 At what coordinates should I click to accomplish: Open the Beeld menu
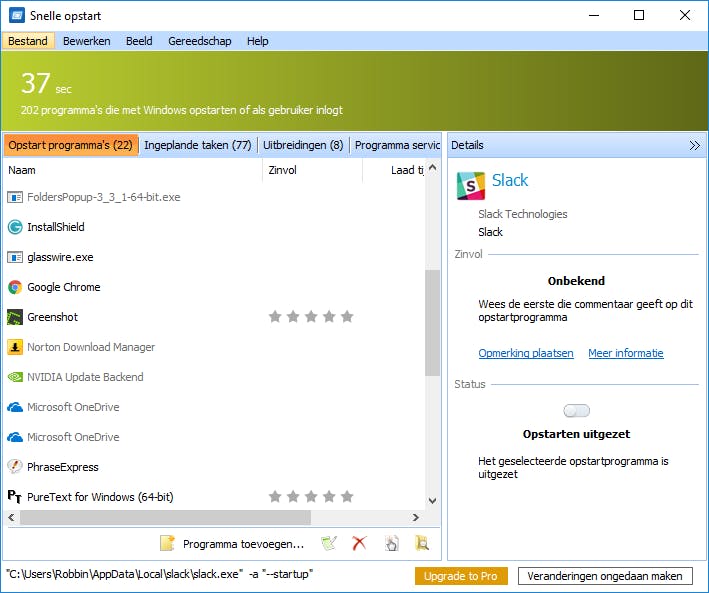tap(139, 41)
